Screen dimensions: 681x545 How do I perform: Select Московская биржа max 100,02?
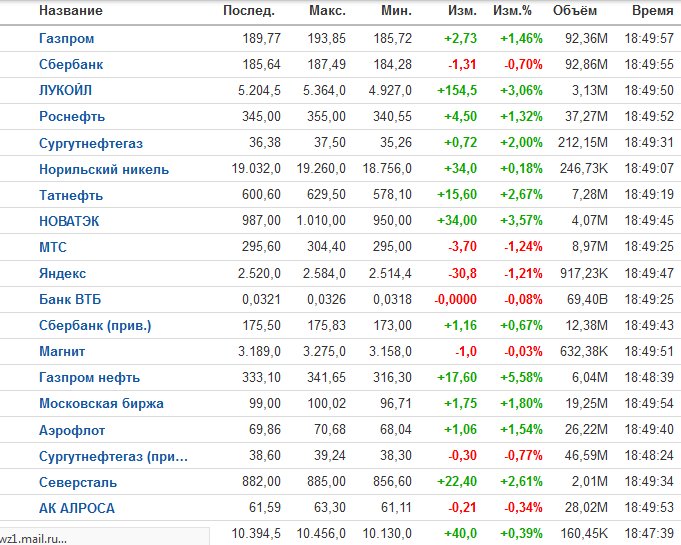pyautogui.click(x=327, y=403)
